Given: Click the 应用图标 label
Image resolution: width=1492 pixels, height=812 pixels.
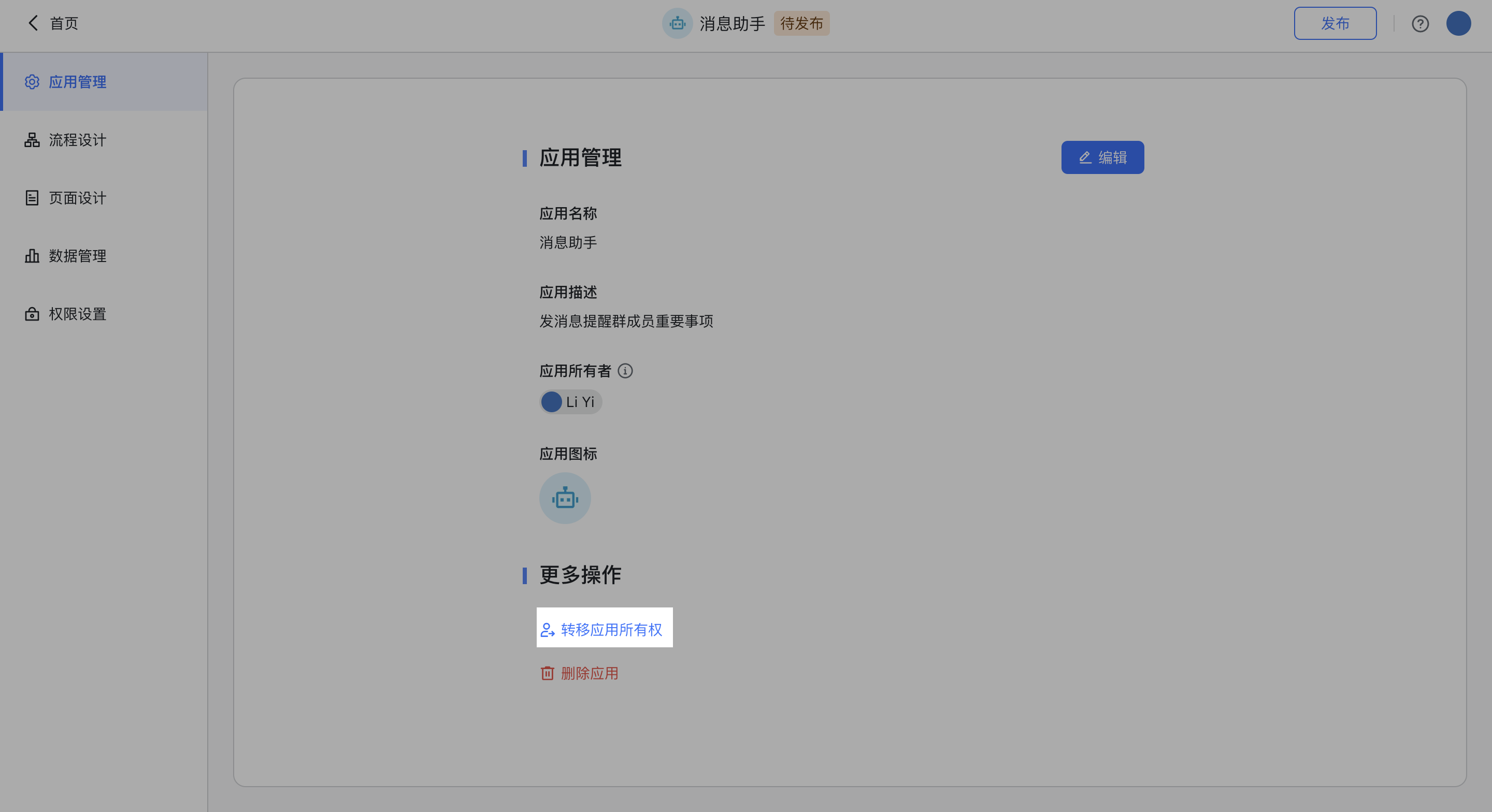Looking at the screenshot, I should click(568, 454).
